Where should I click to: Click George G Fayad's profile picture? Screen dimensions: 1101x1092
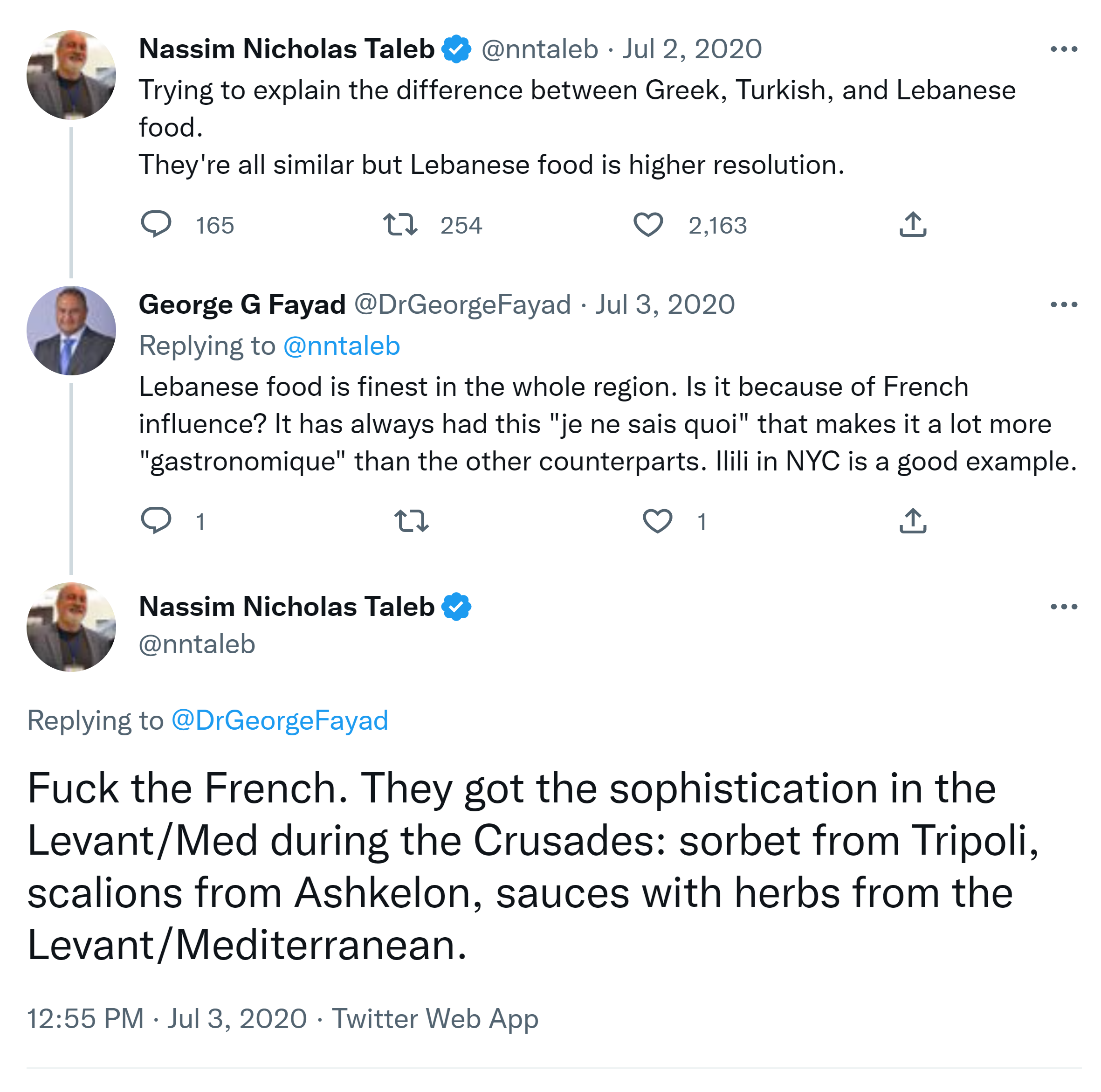71,331
